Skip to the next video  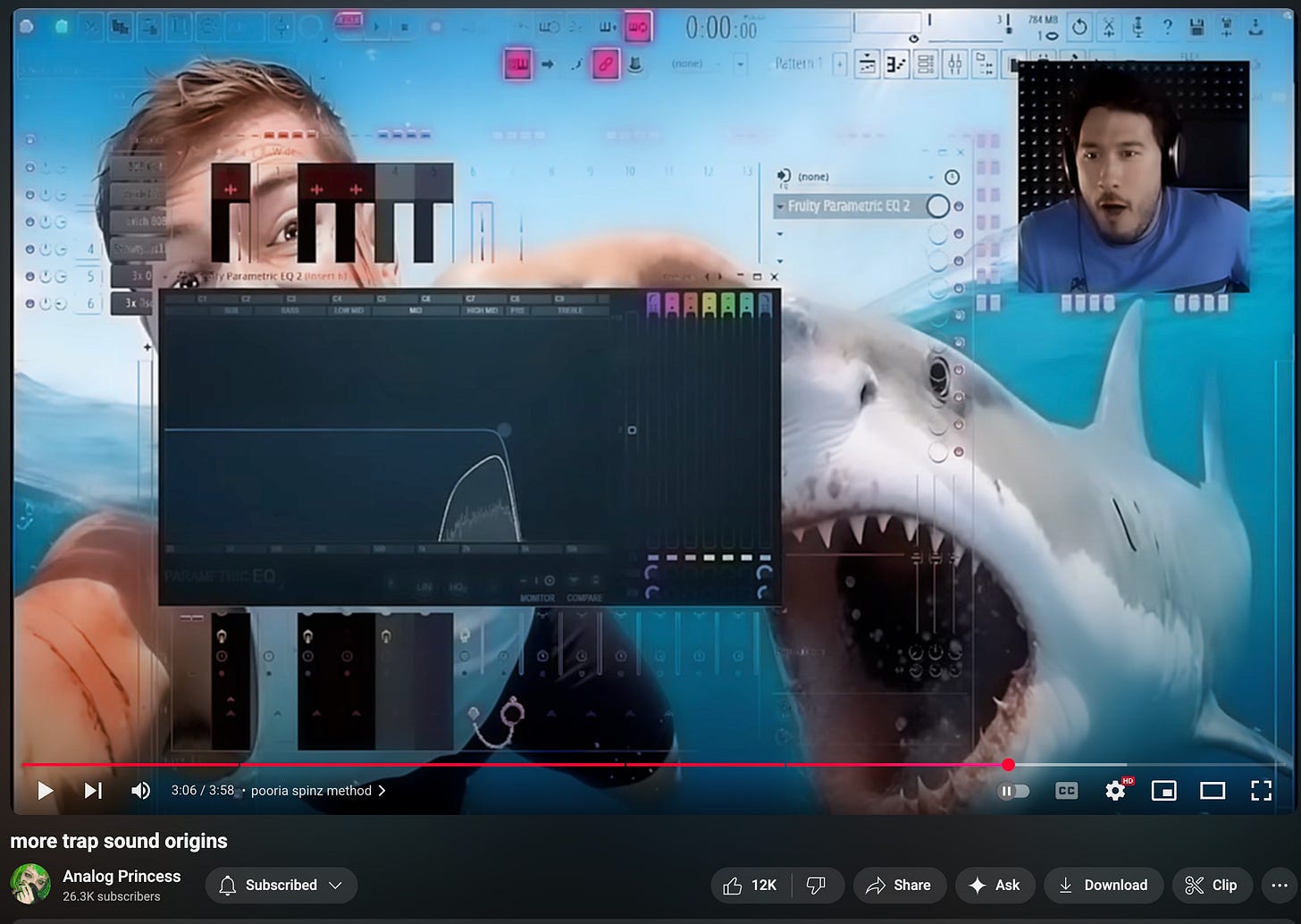tap(93, 790)
